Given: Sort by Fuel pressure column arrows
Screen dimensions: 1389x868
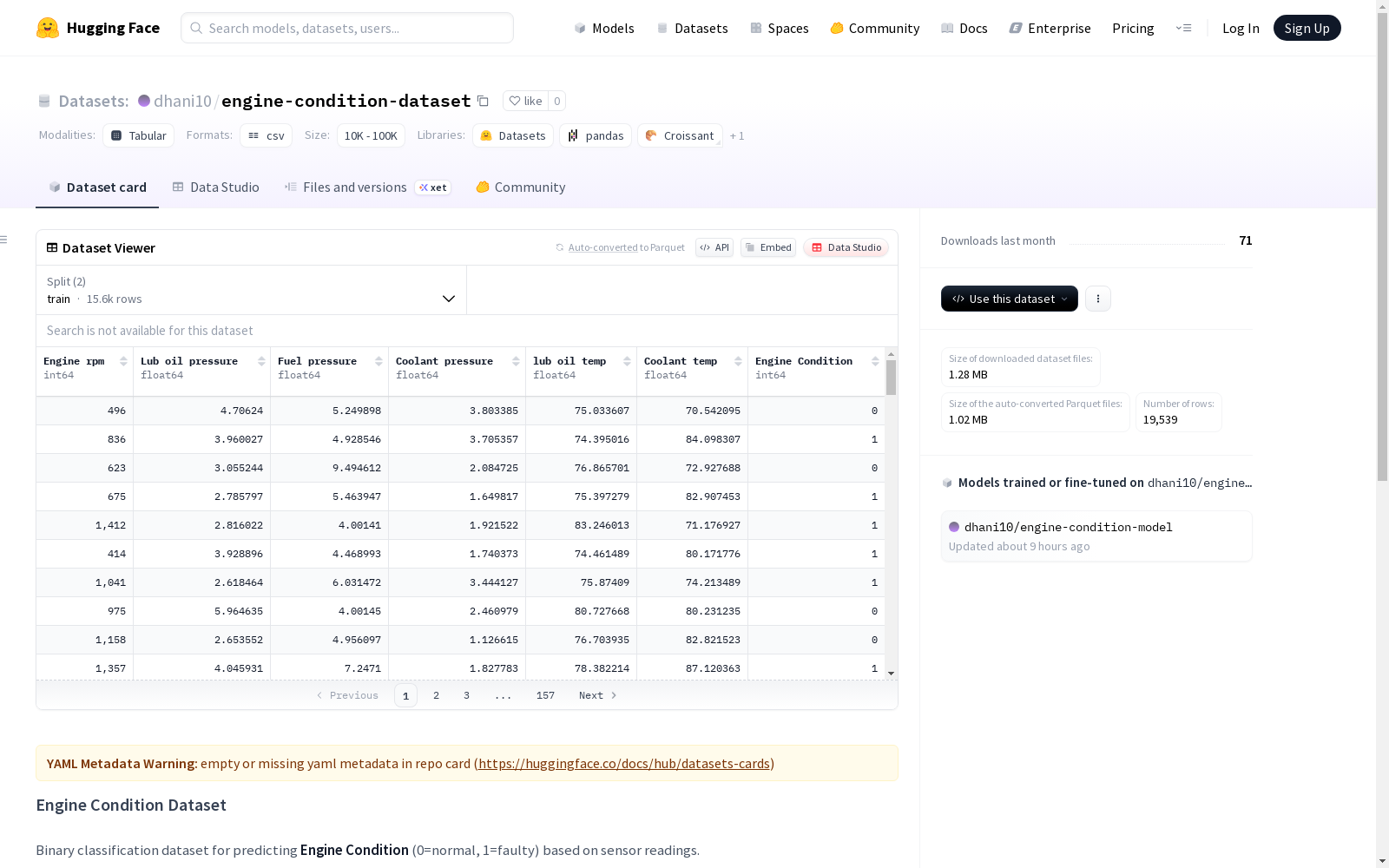Looking at the screenshot, I should (379, 361).
